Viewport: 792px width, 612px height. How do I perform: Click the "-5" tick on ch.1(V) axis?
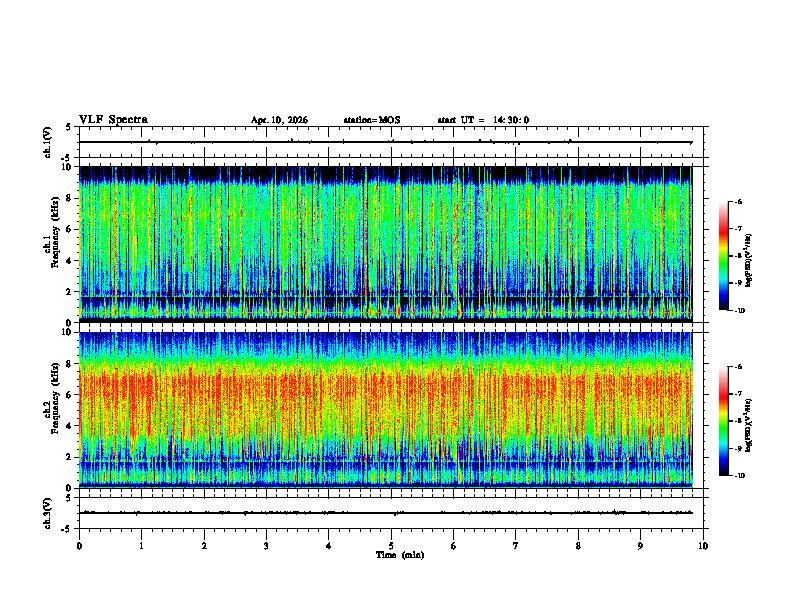coord(67,158)
